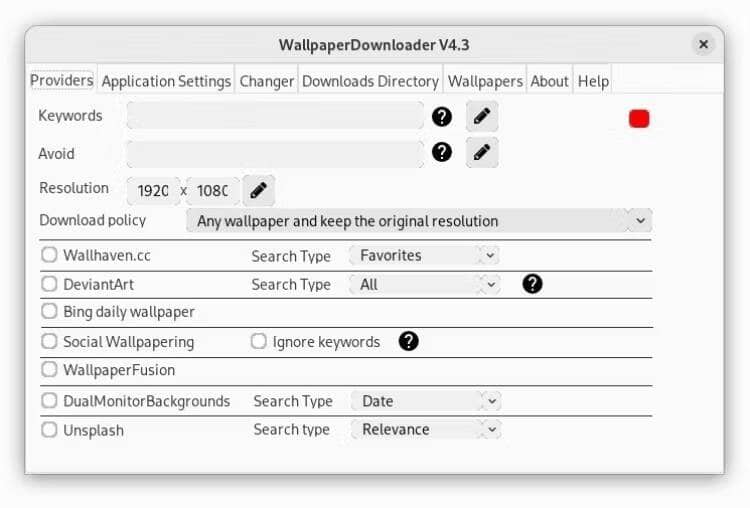Viewport: 750px width, 508px height.
Task: Click the Keywords label
Action: coord(70,116)
